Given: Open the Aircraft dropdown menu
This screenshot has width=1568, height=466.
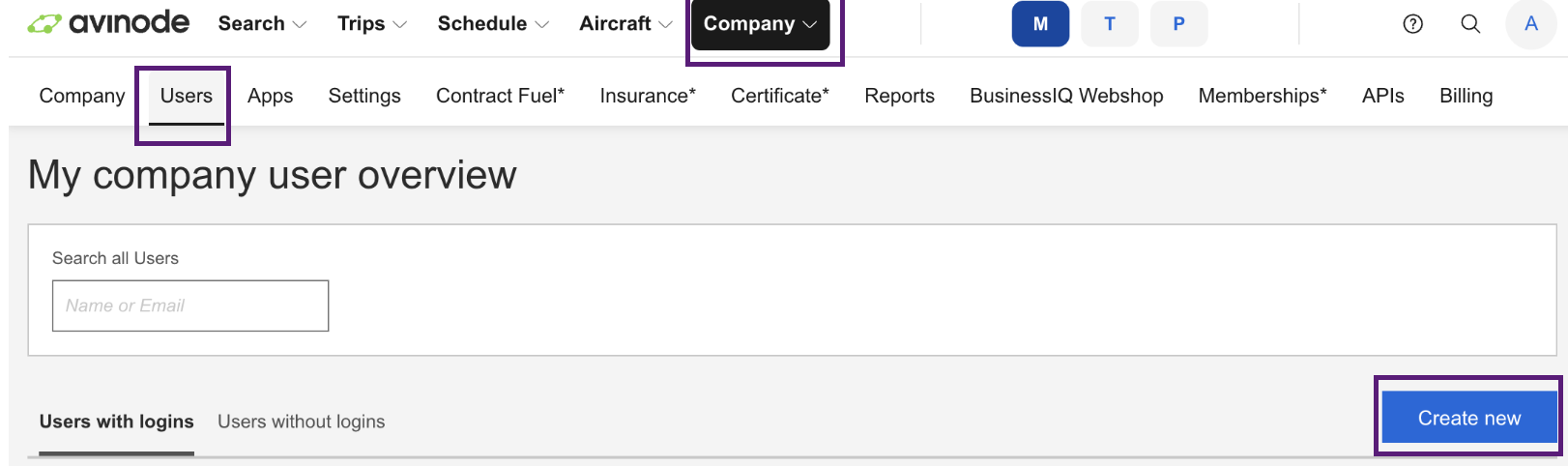Looking at the screenshot, I should tap(625, 24).
